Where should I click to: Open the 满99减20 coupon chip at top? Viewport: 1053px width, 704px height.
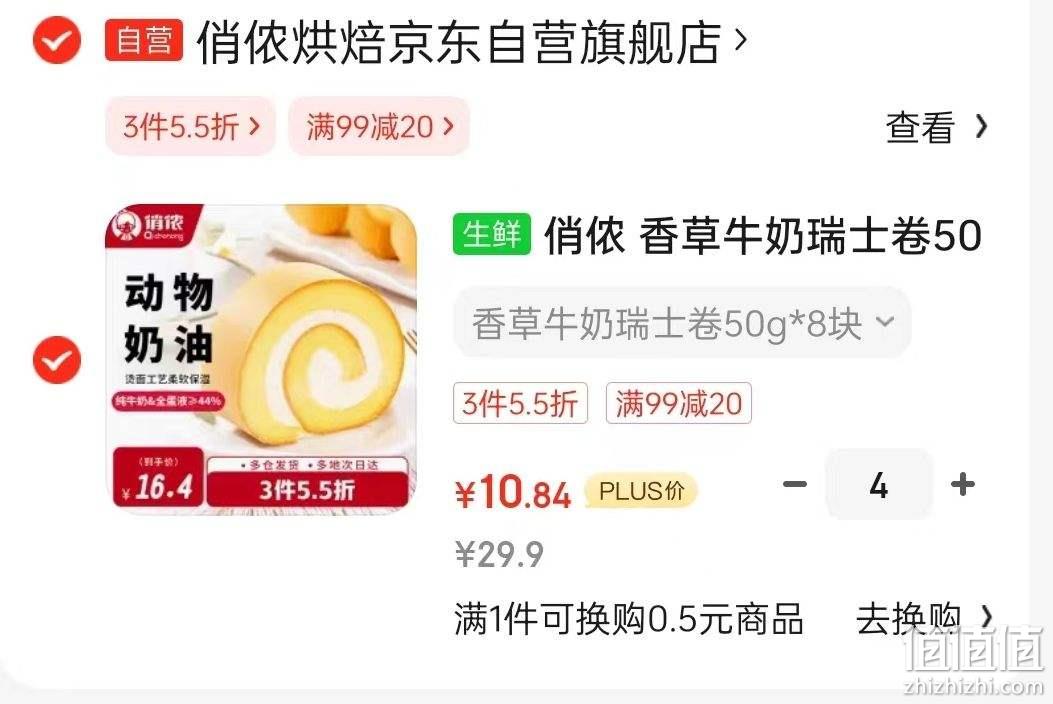pyautogui.click(x=379, y=126)
